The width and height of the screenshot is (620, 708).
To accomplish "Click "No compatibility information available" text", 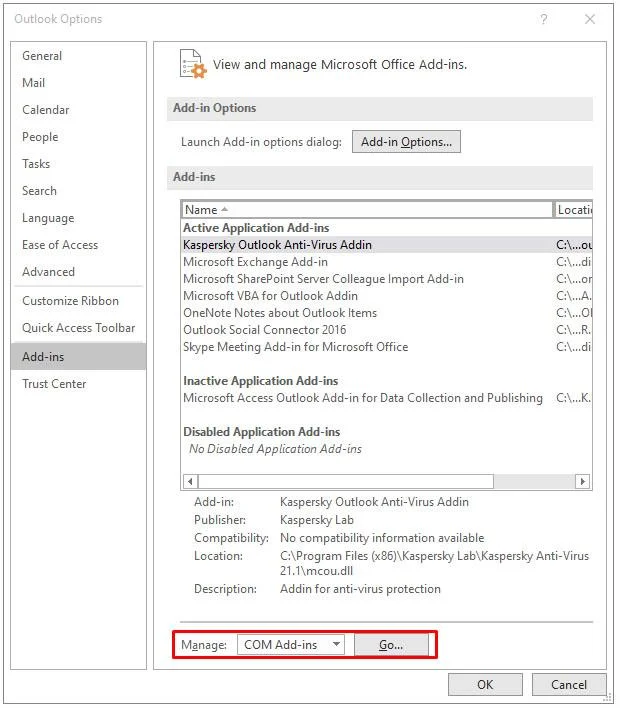I will click(x=382, y=538).
